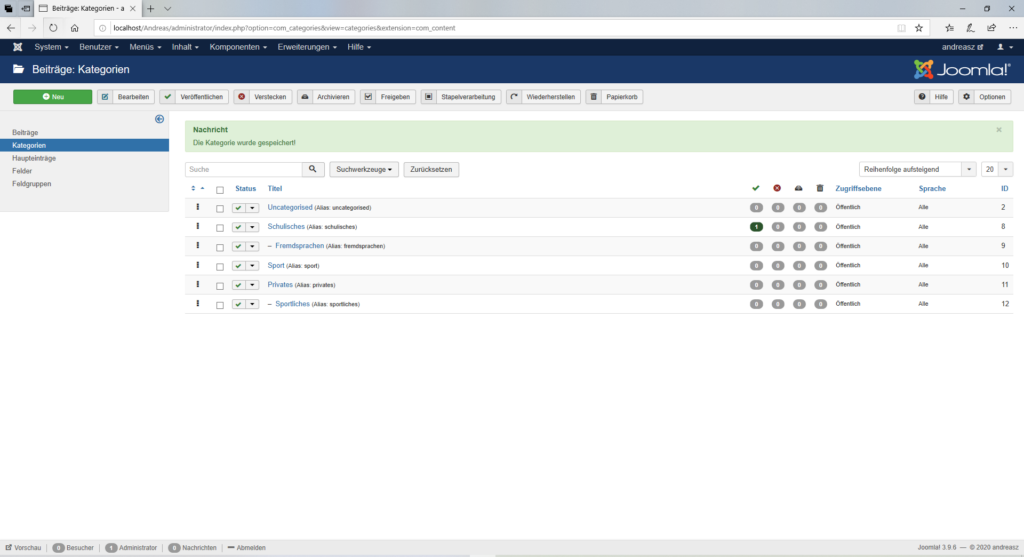This screenshot has height=557, width=1024.
Task: Toggle publish status icon for Sport category
Action: [239, 266]
